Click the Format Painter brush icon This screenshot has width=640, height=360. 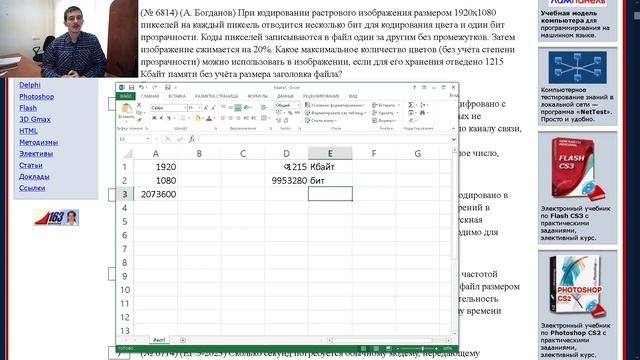pos(140,120)
